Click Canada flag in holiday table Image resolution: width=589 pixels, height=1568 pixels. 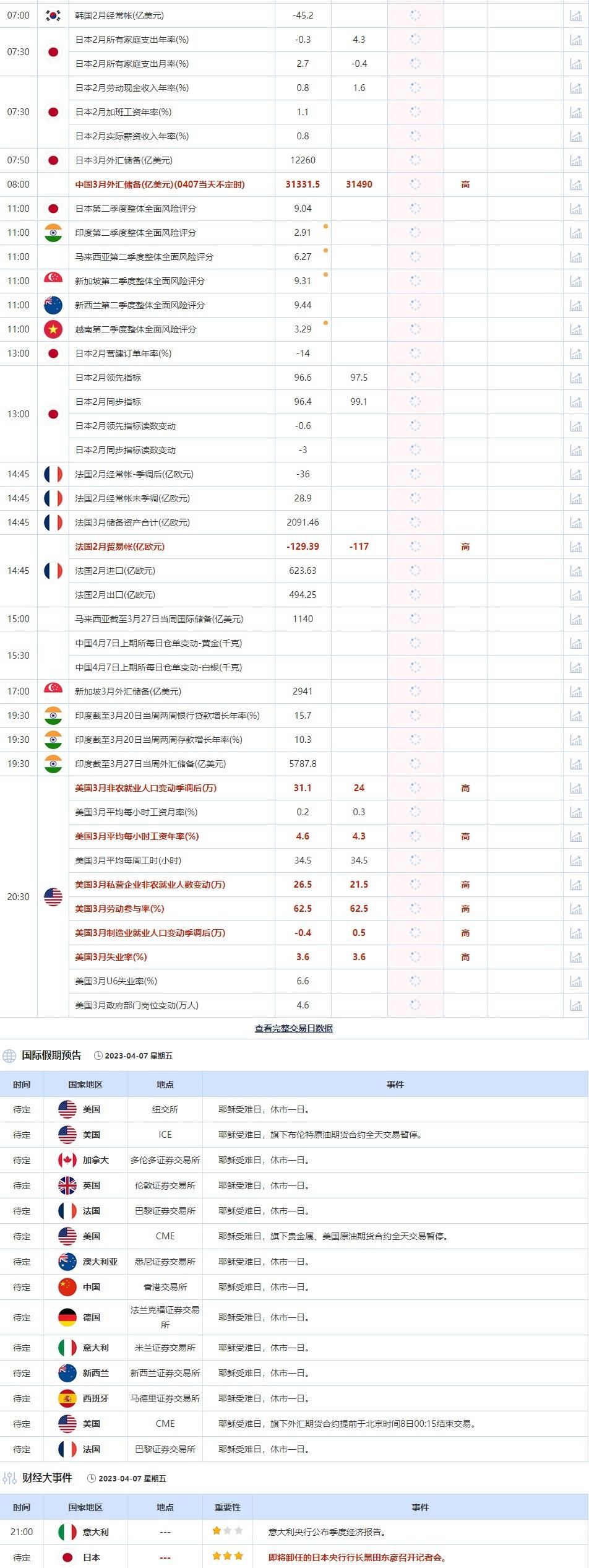tap(67, 1160)
